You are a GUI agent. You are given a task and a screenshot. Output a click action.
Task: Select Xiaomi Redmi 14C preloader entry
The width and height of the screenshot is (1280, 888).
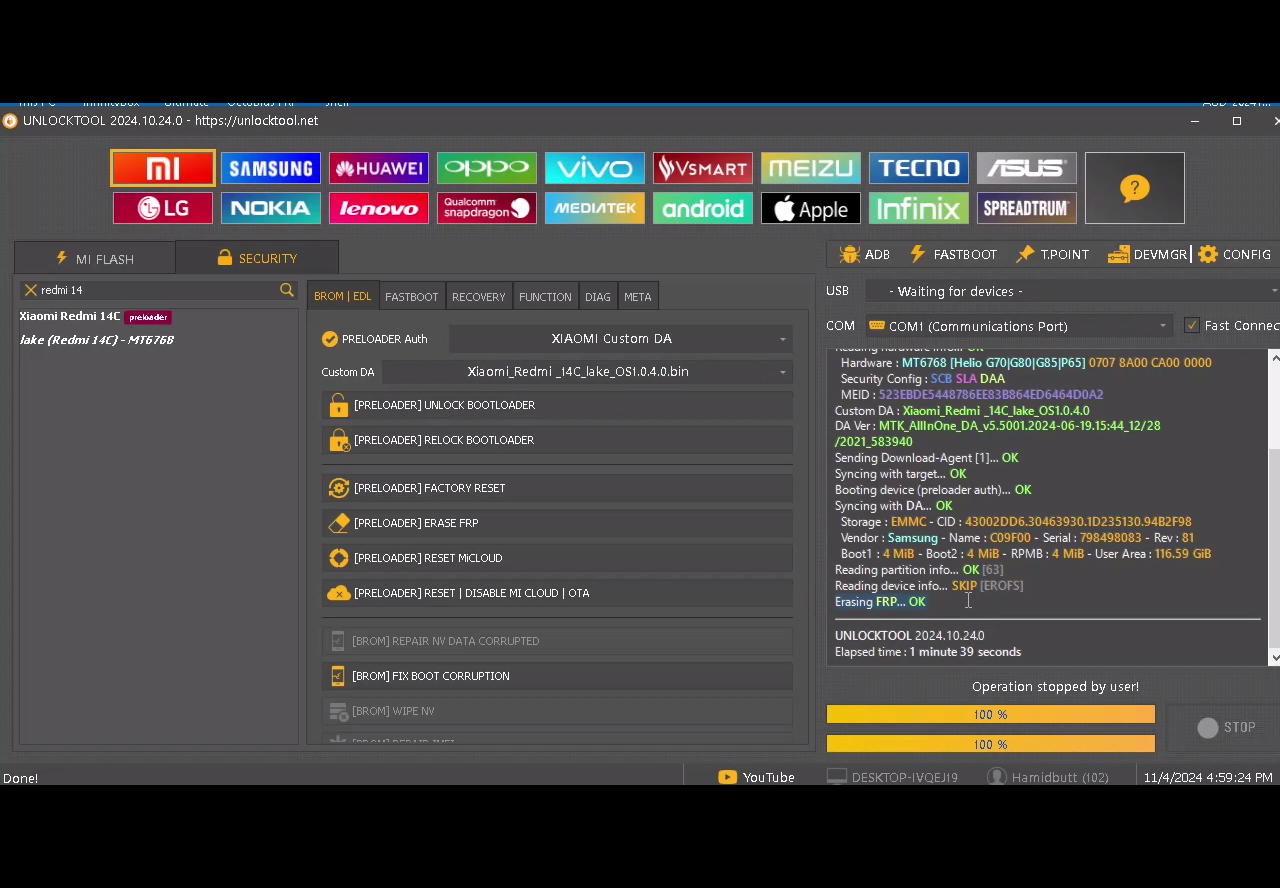[96, 316]
